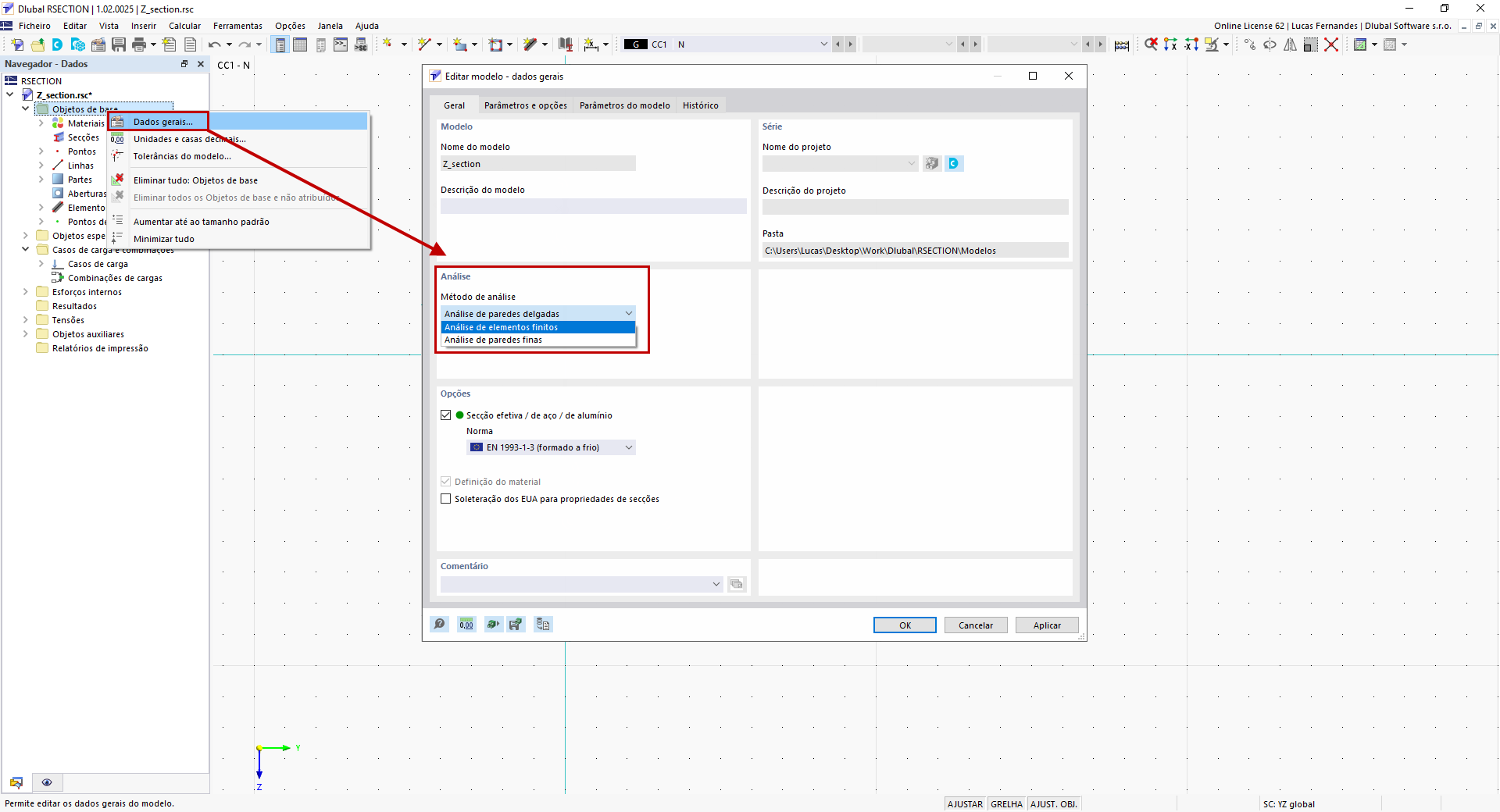Collapse the Z_section.rsc tree node

tap(10, 95)
